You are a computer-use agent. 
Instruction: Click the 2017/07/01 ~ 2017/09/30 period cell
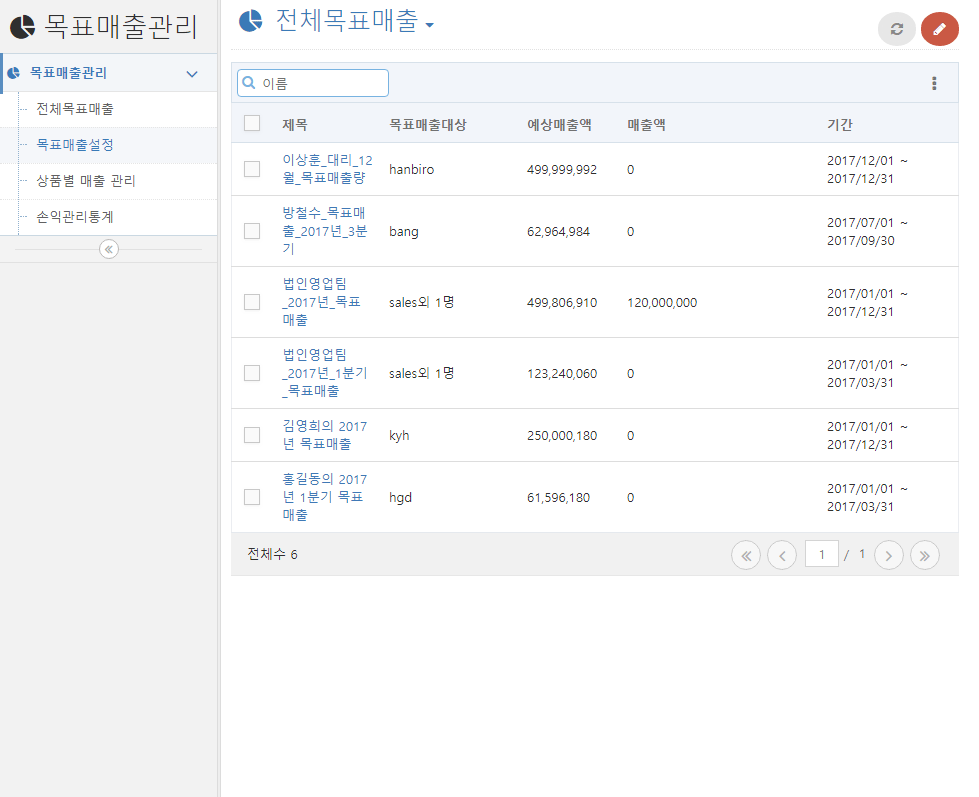point(867,232)
